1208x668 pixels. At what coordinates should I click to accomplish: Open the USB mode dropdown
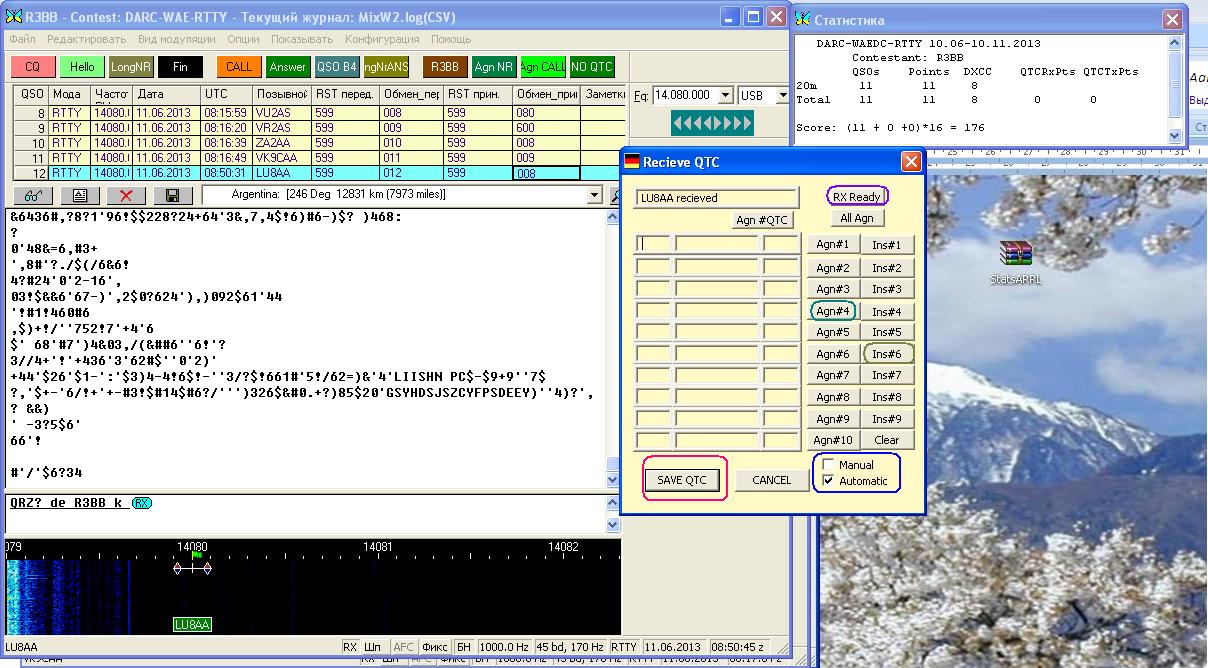click(x=782, y=96)
